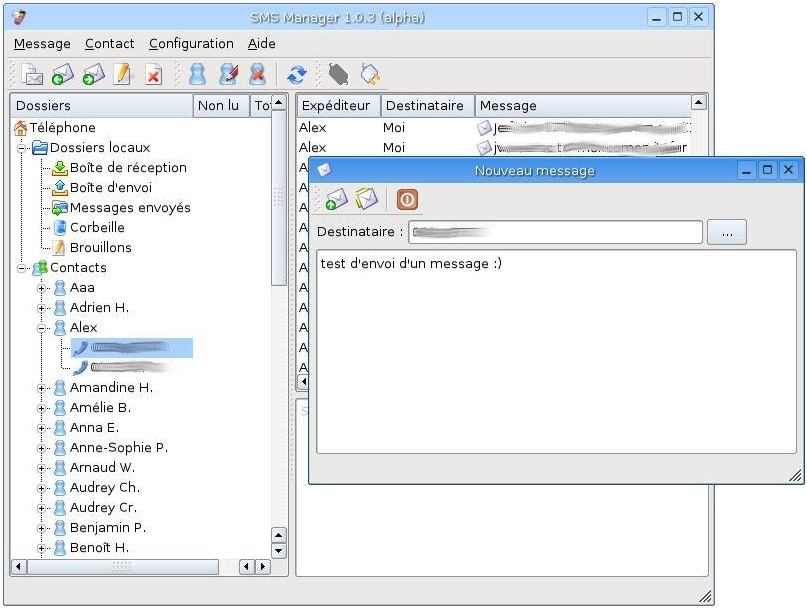Click the edit message pencil icon
The height and width of the screenshot is (608, 807).
coord(123,74)
